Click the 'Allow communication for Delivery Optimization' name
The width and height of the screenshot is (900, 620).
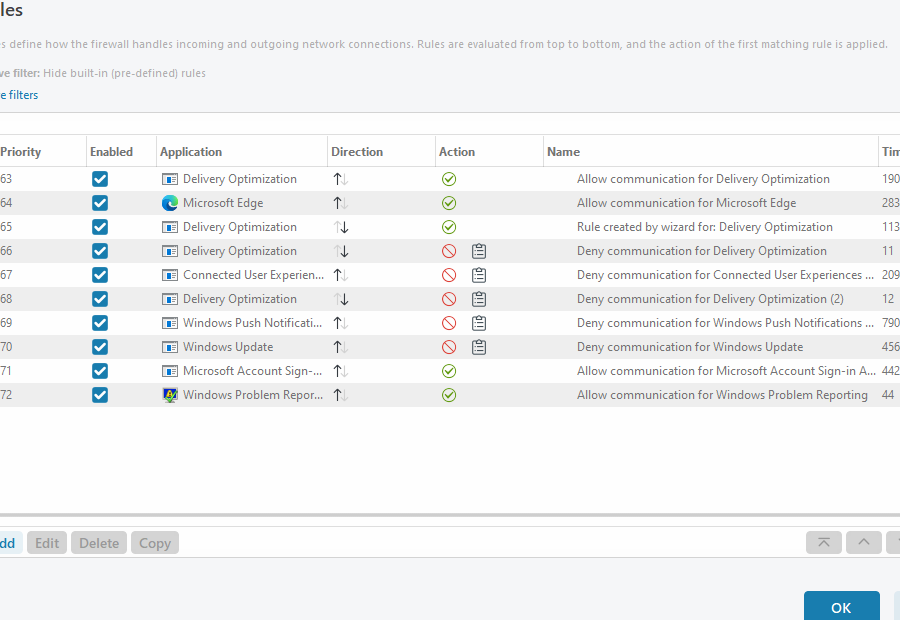[x=703, y=179]
